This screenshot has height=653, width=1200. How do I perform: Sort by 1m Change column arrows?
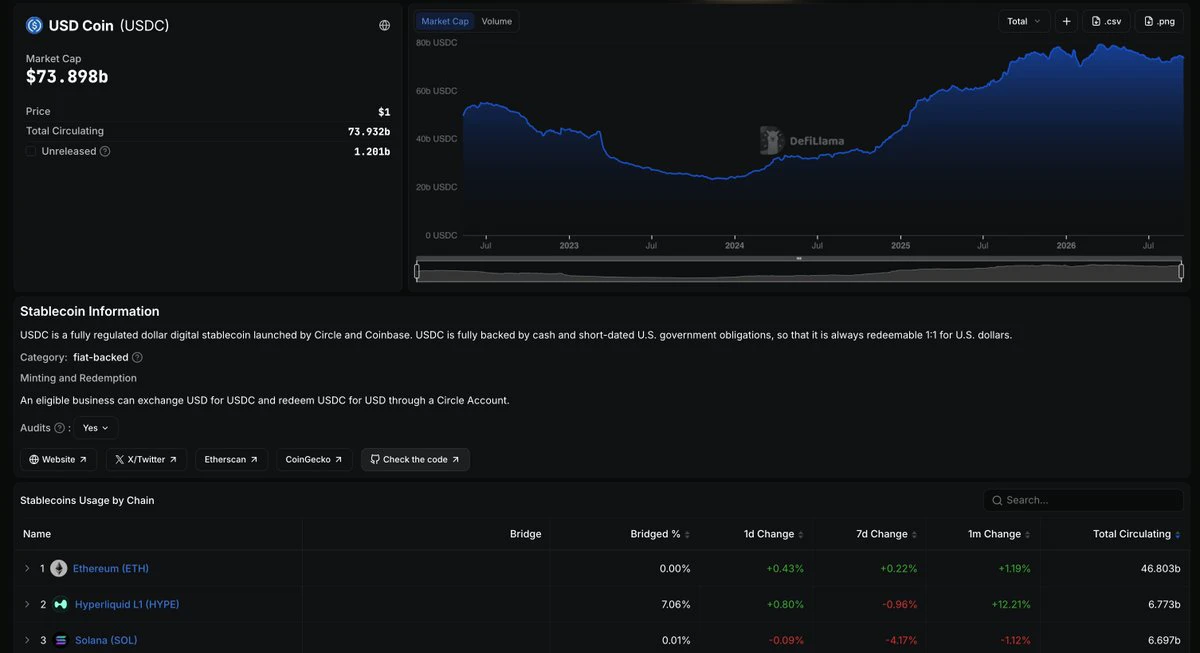point(1028,535)
